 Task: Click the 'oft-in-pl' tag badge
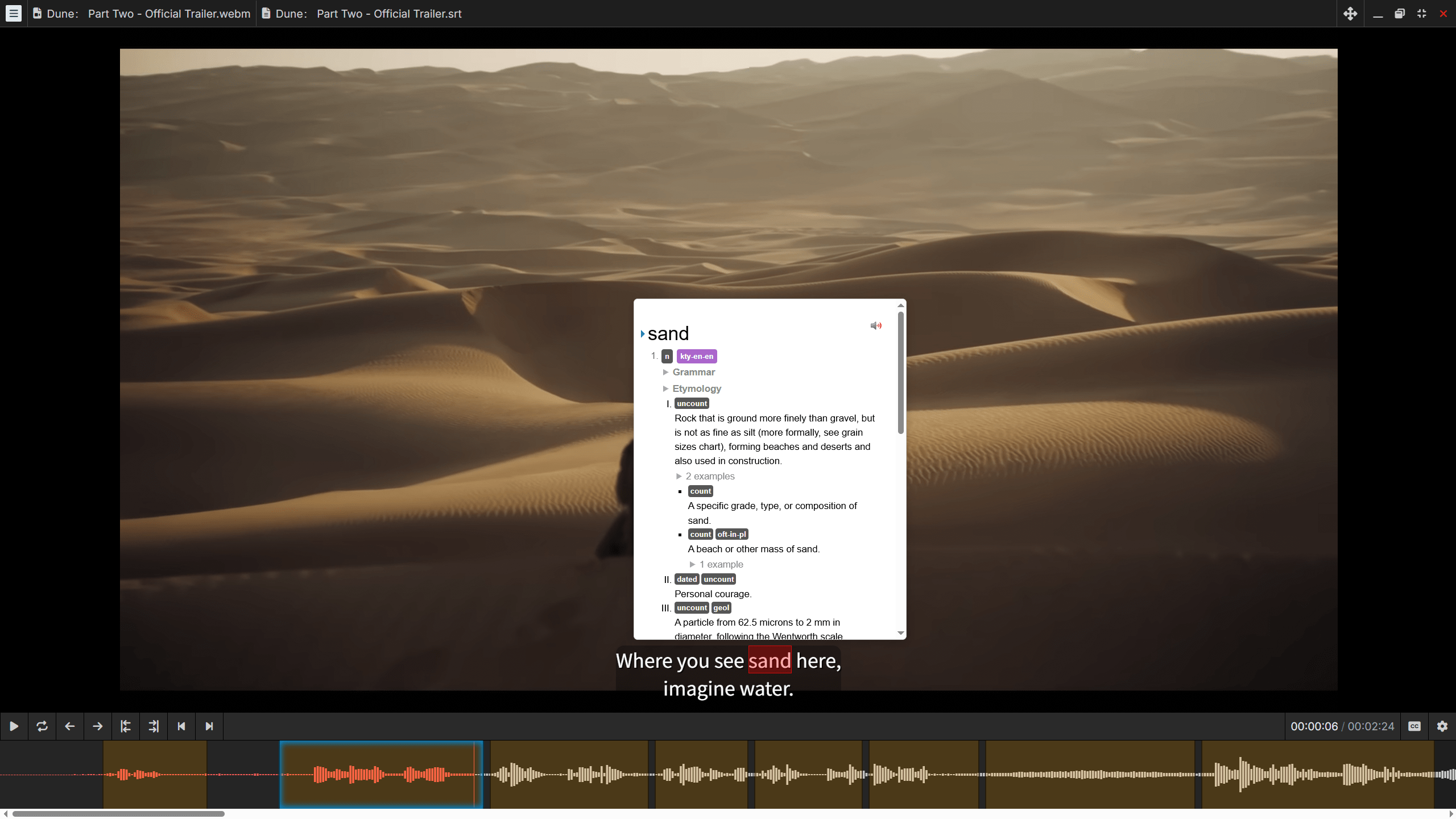click(731, 534)
